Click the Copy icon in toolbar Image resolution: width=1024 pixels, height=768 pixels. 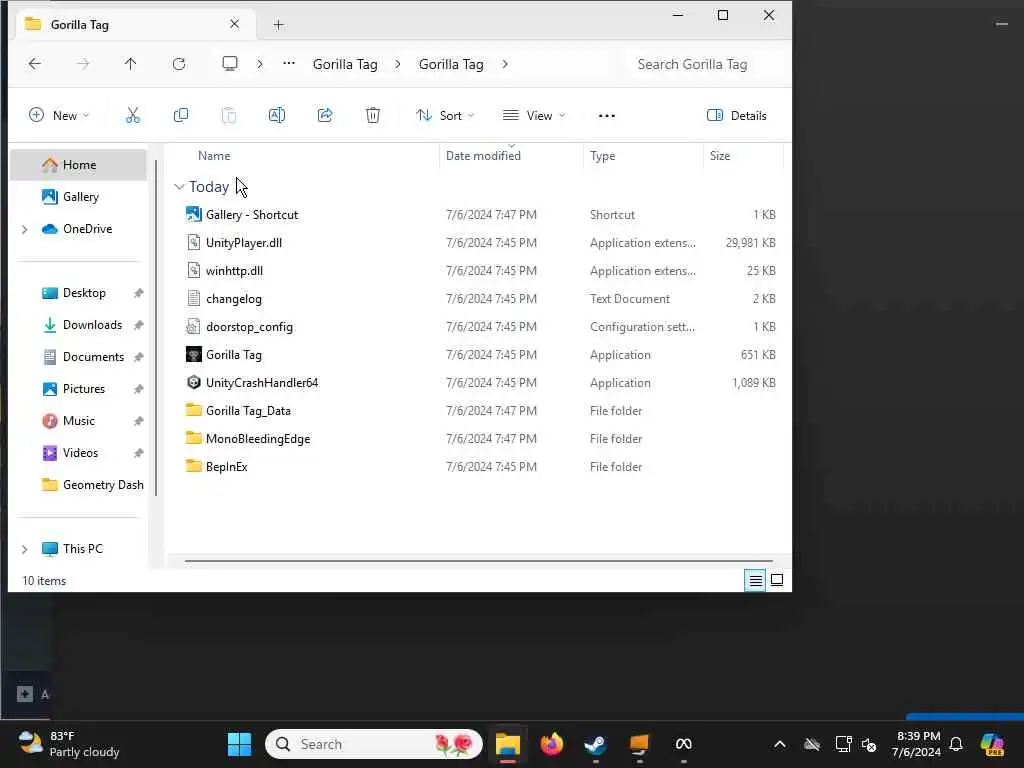pos(181,116)
